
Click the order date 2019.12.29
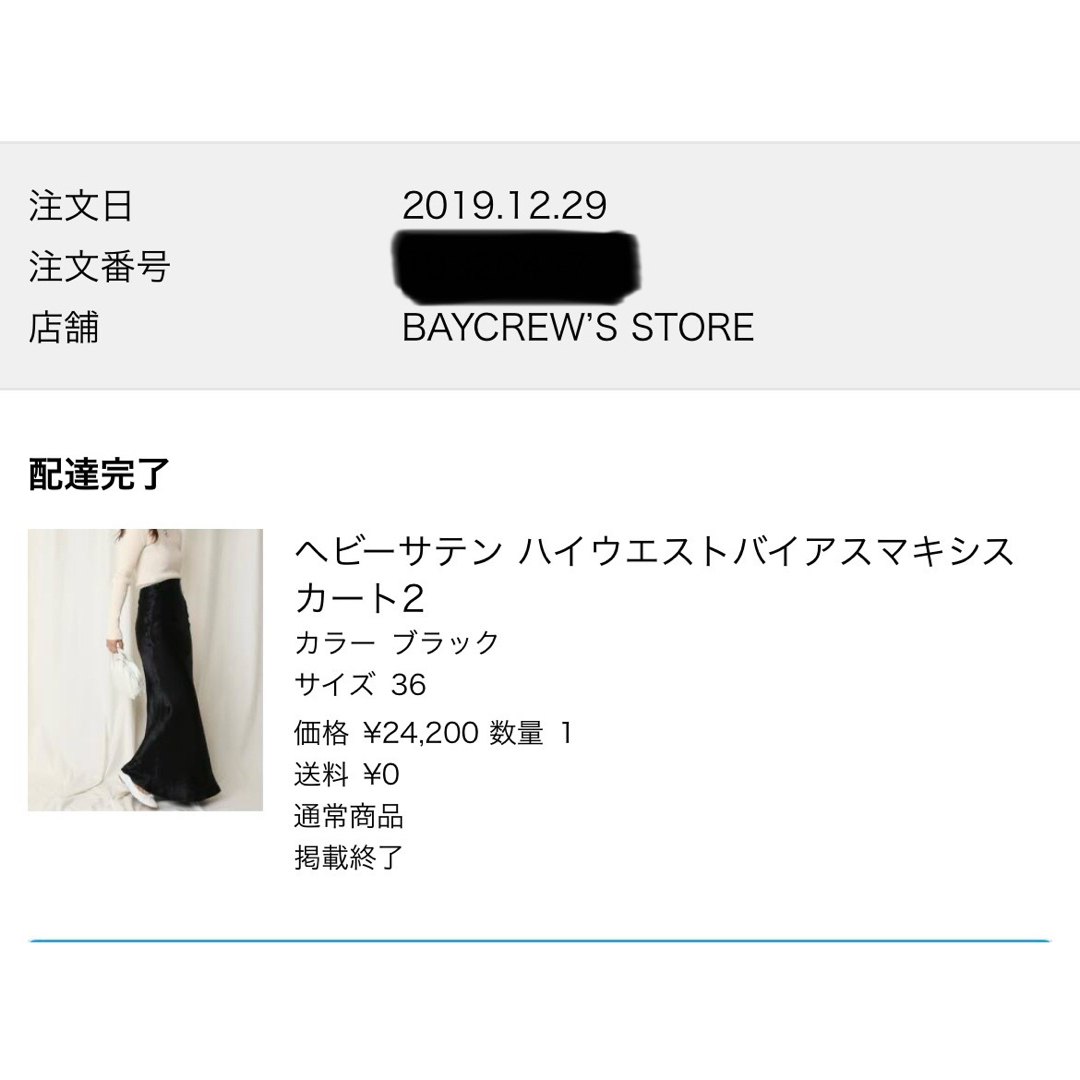pyautogui.click(x=504, y=205)
